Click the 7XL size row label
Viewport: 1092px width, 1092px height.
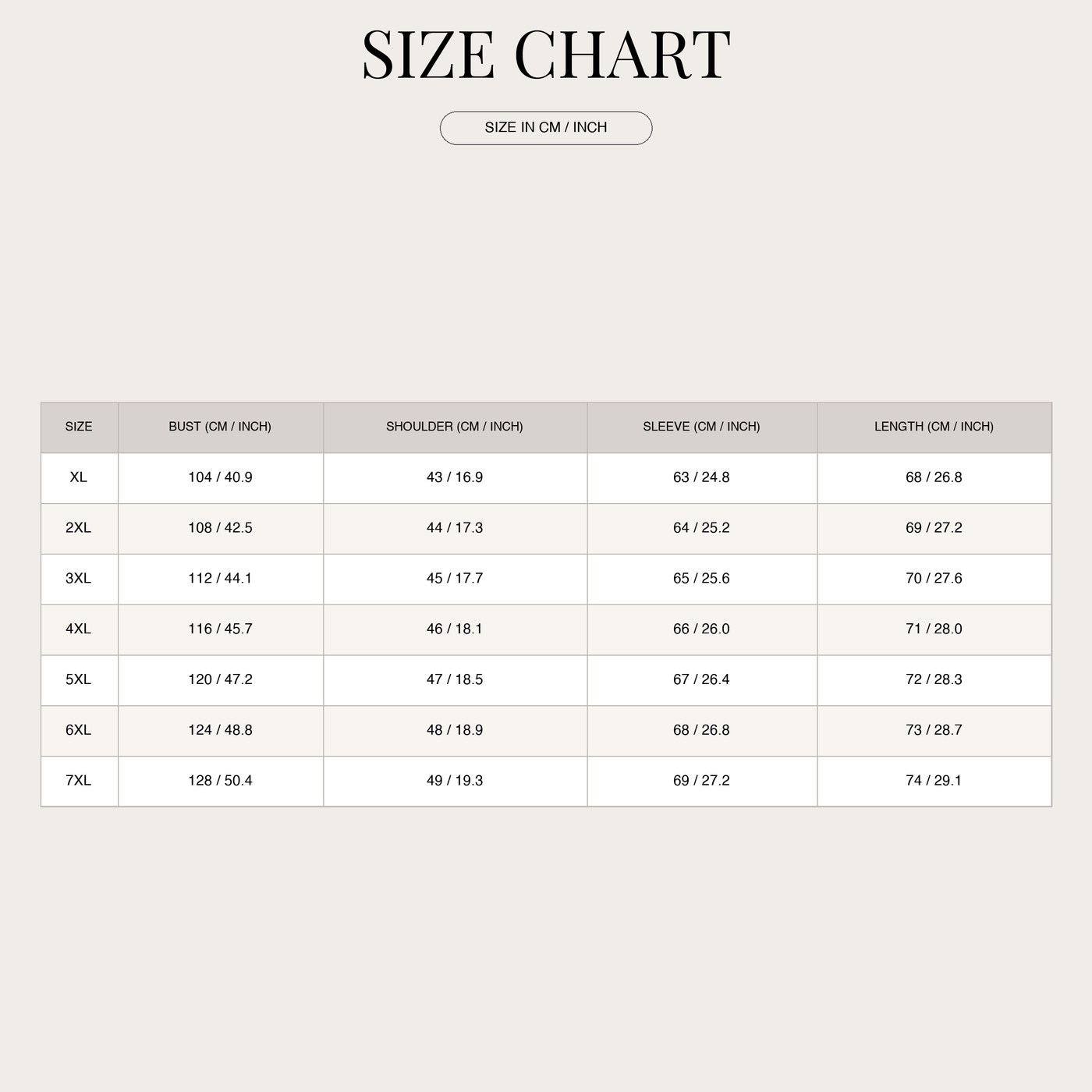click(79, 781)
